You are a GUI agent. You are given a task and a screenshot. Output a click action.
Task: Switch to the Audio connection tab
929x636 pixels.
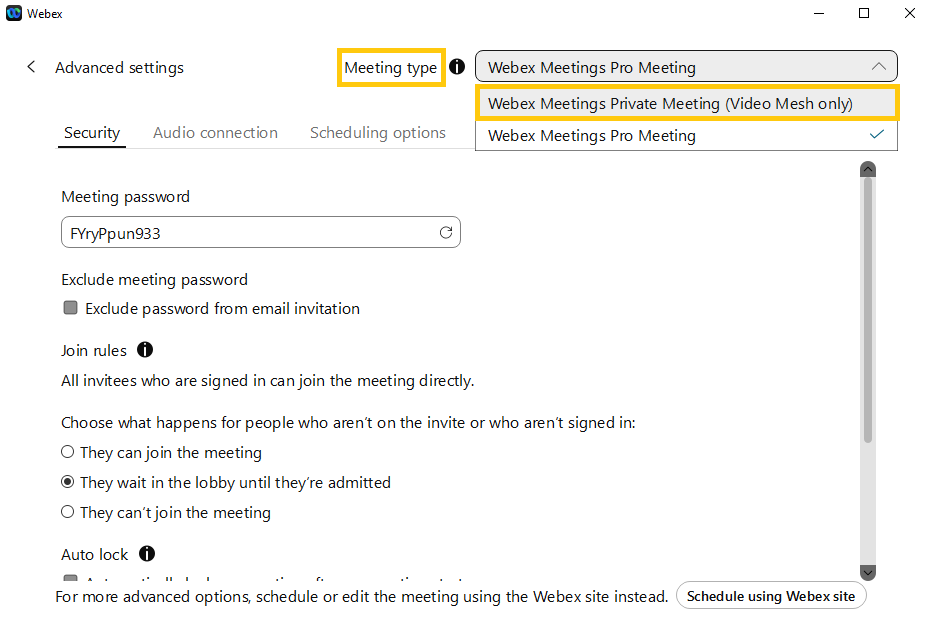(x=215, y=132)
